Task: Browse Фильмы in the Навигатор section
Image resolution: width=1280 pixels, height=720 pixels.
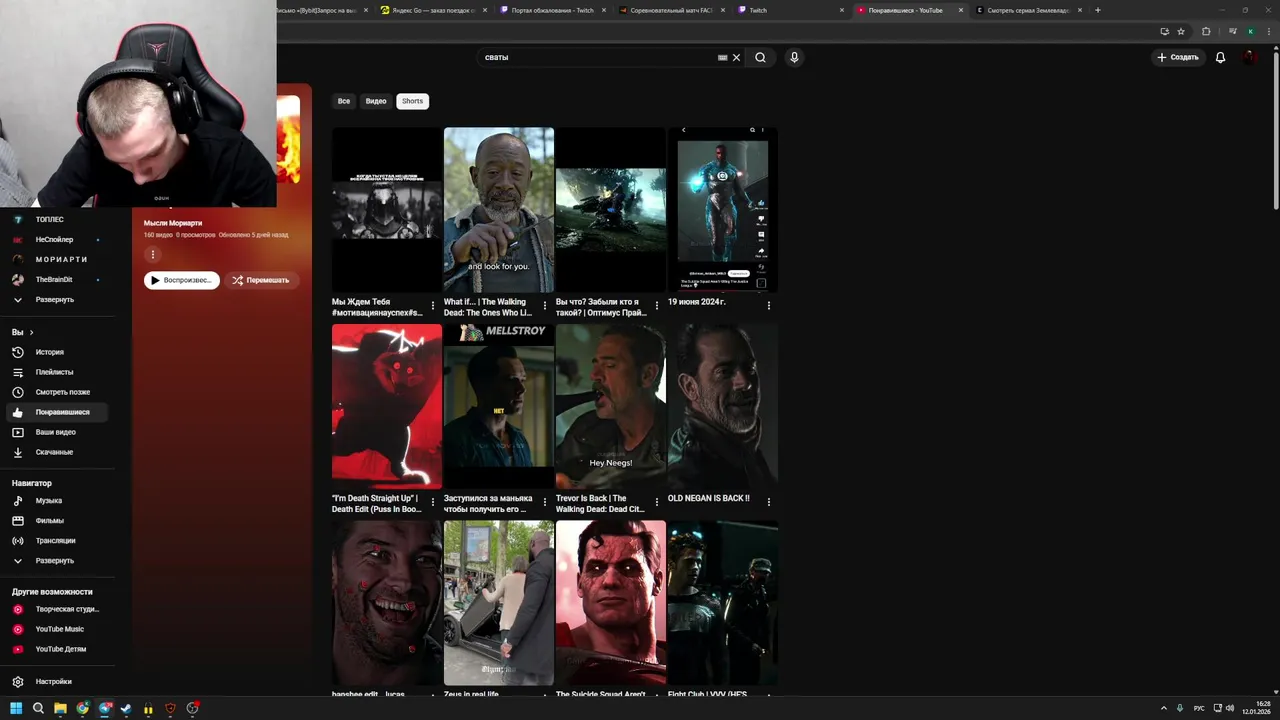Action: (56, 520)
